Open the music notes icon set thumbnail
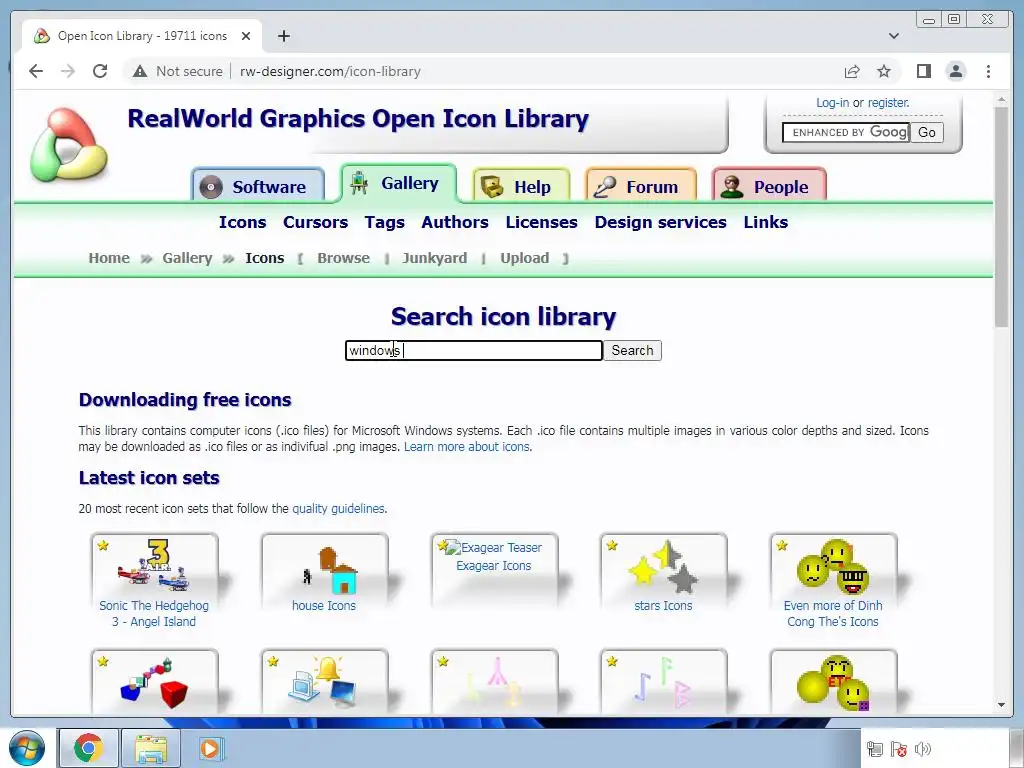Screen dimensions: 1024x768 pyautogui.click(x=664, y=682)
